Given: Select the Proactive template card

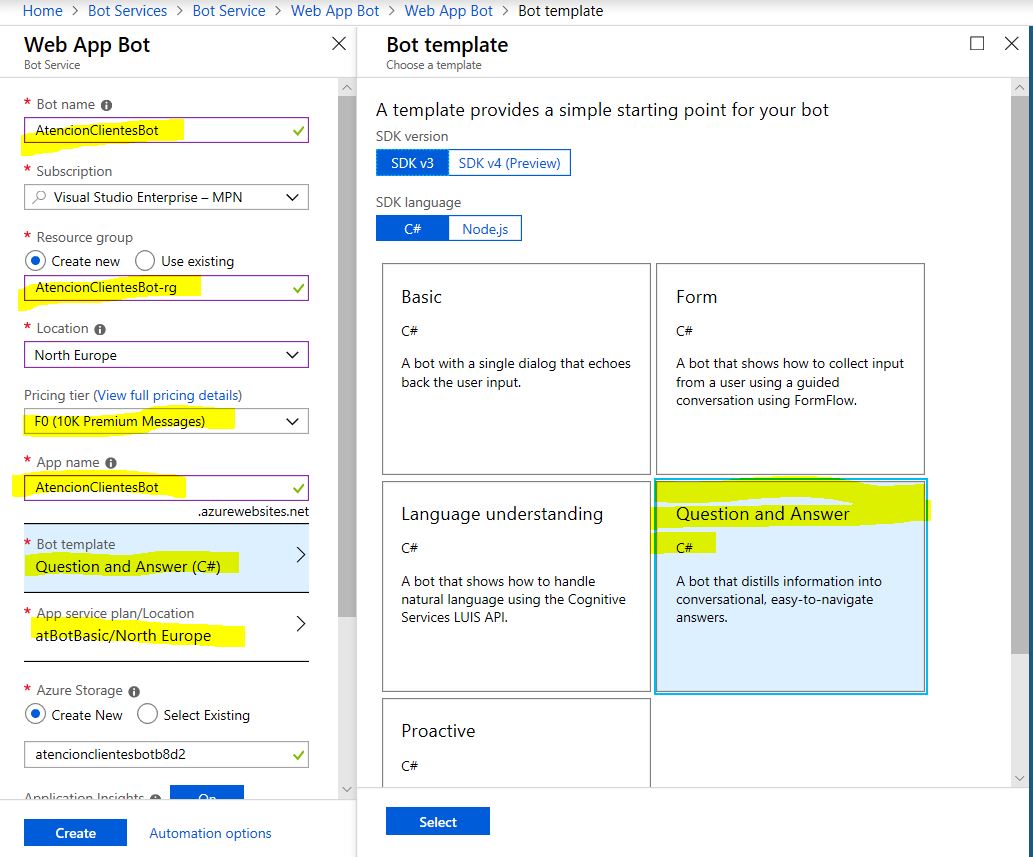Looking at the screenshot, I should (516, 743).
